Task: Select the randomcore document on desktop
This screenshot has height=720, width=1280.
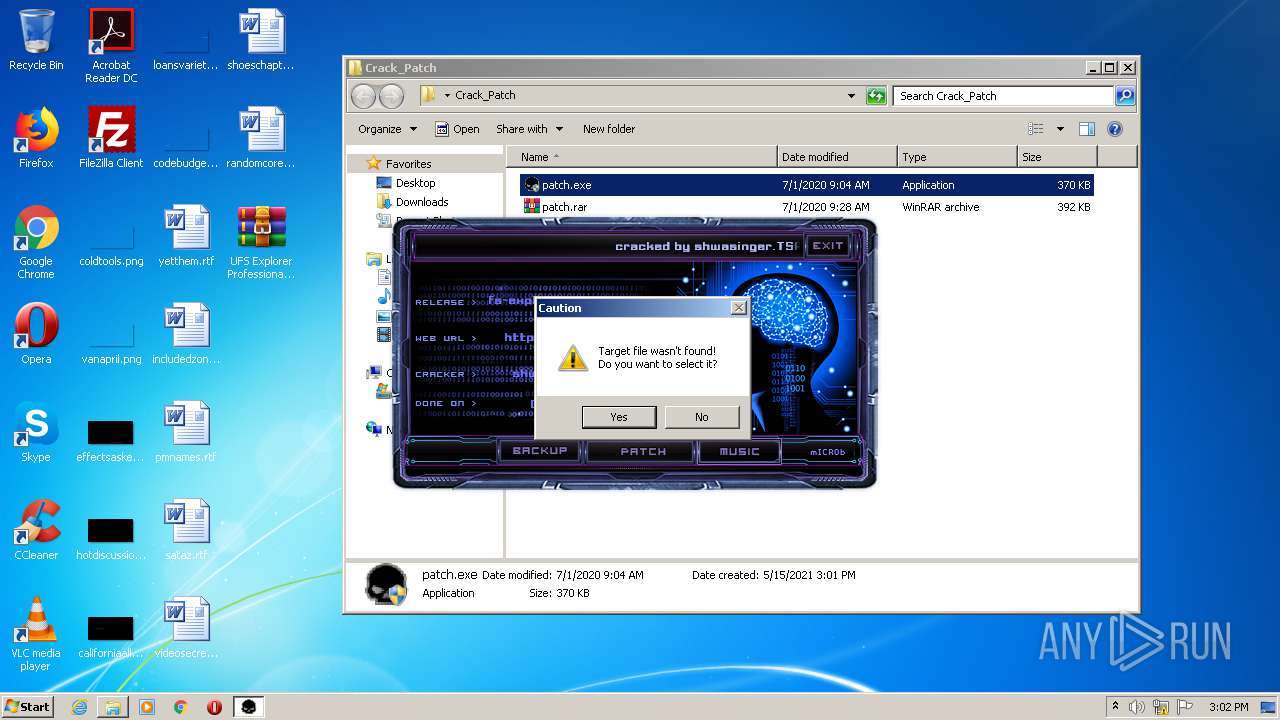Action: coord(261,138)
